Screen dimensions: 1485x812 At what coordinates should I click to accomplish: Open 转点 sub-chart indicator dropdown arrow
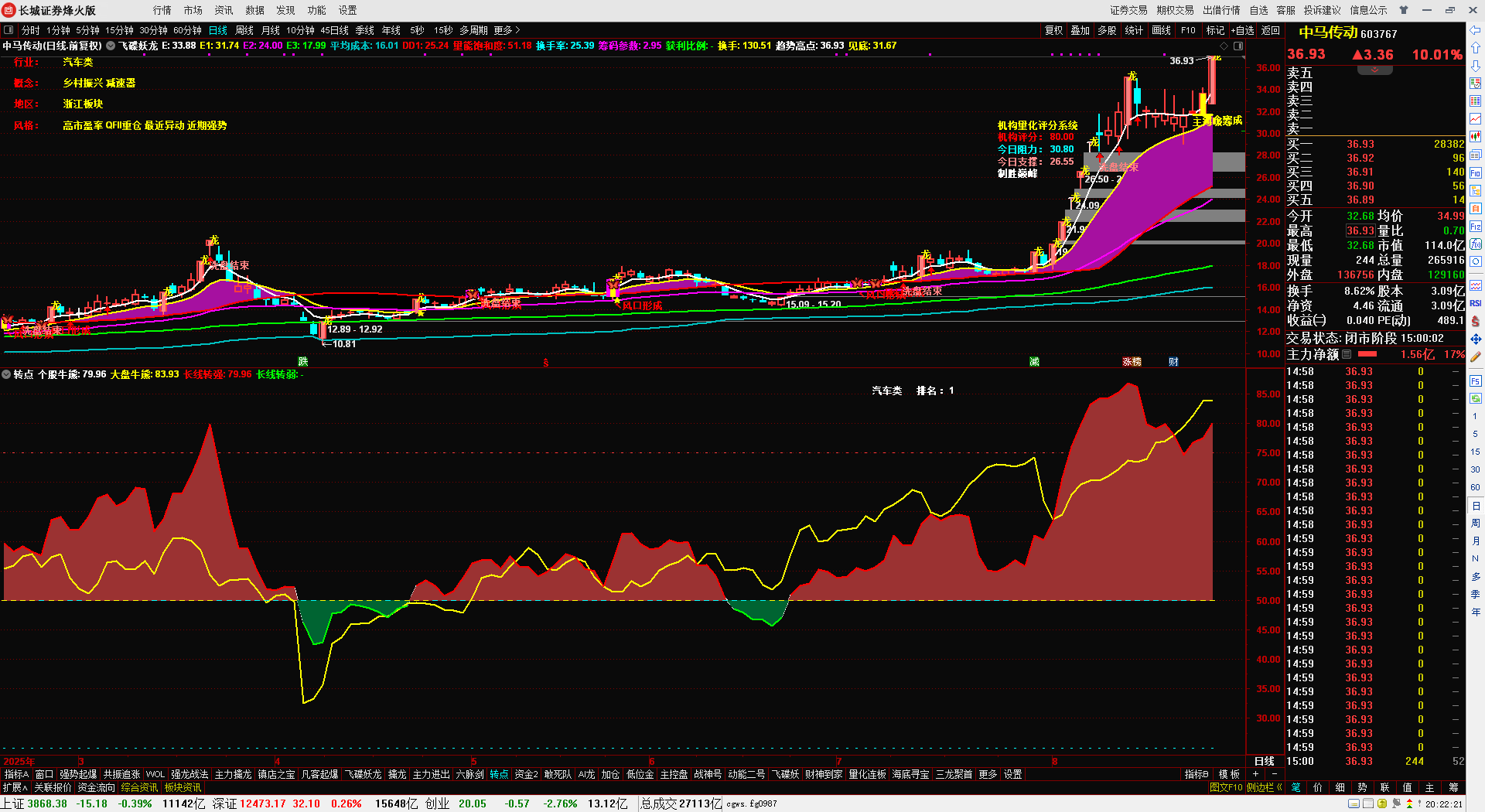pyautogui.click(x=6, y=374)
